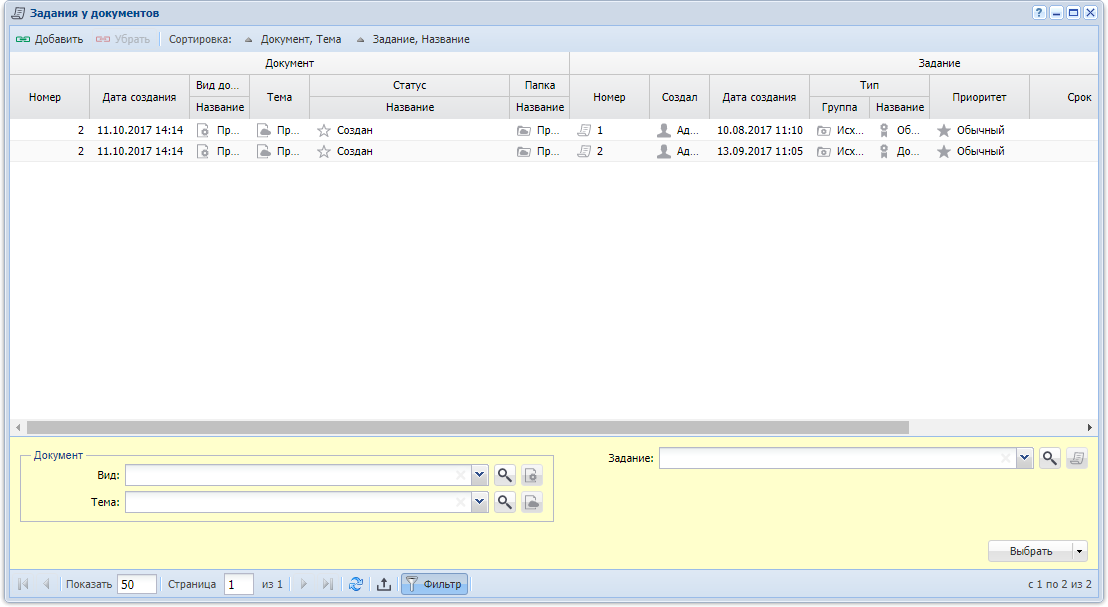
Task: Click group folder icon in task 1 row
Action: click(x=823, y=130)
